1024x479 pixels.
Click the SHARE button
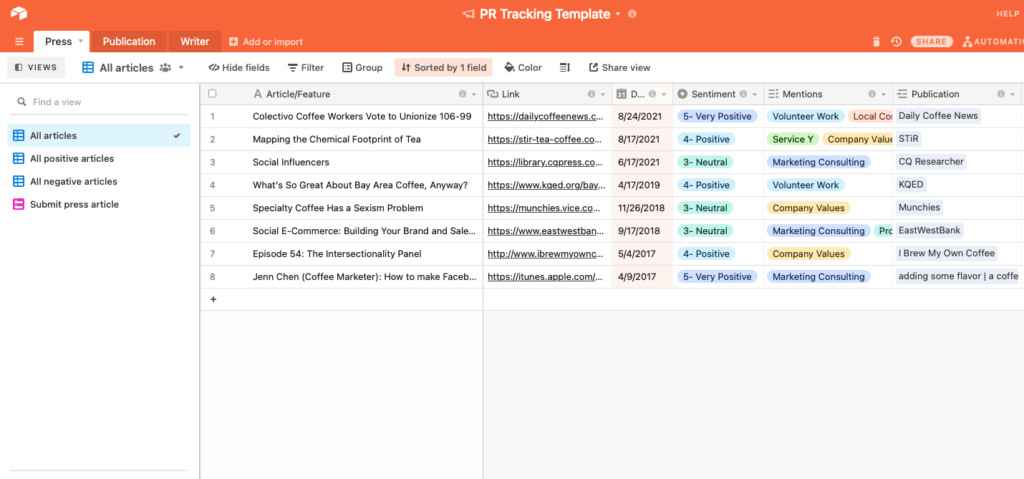(931, 41)
